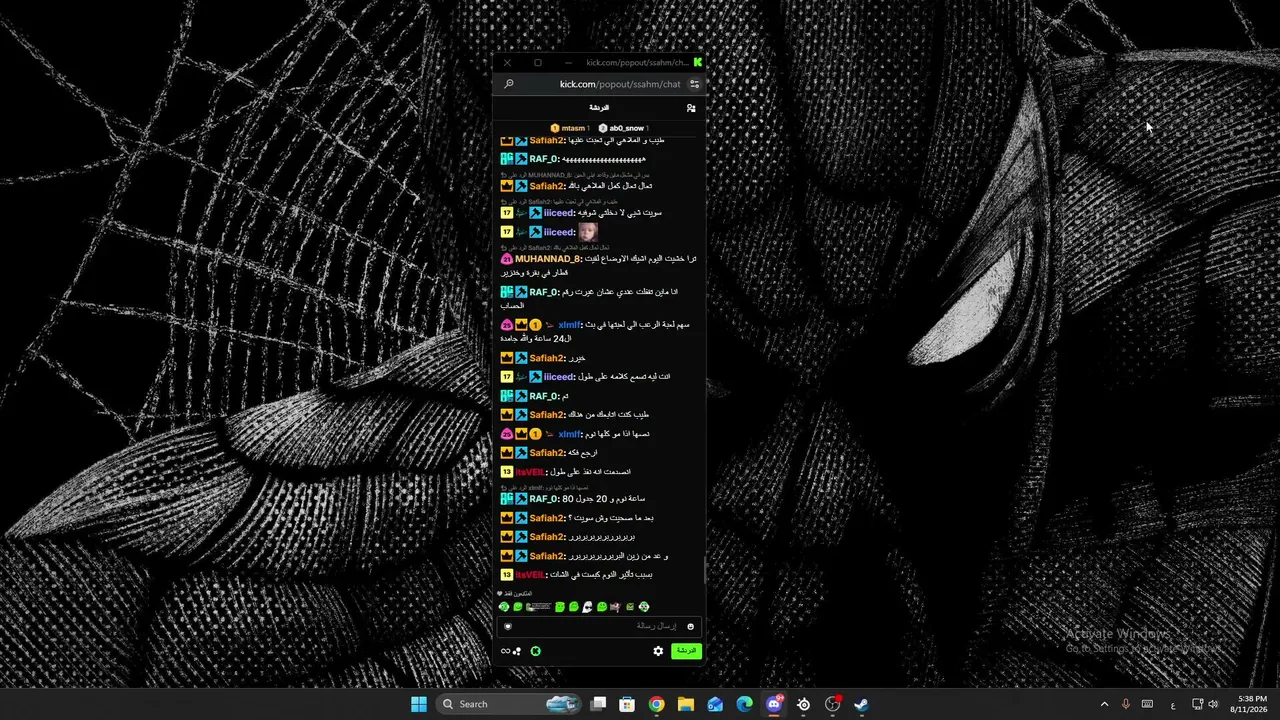The image size is (1280, 720).
Task: Click the mtasm gold rank badge
Action: coord(555,128)
